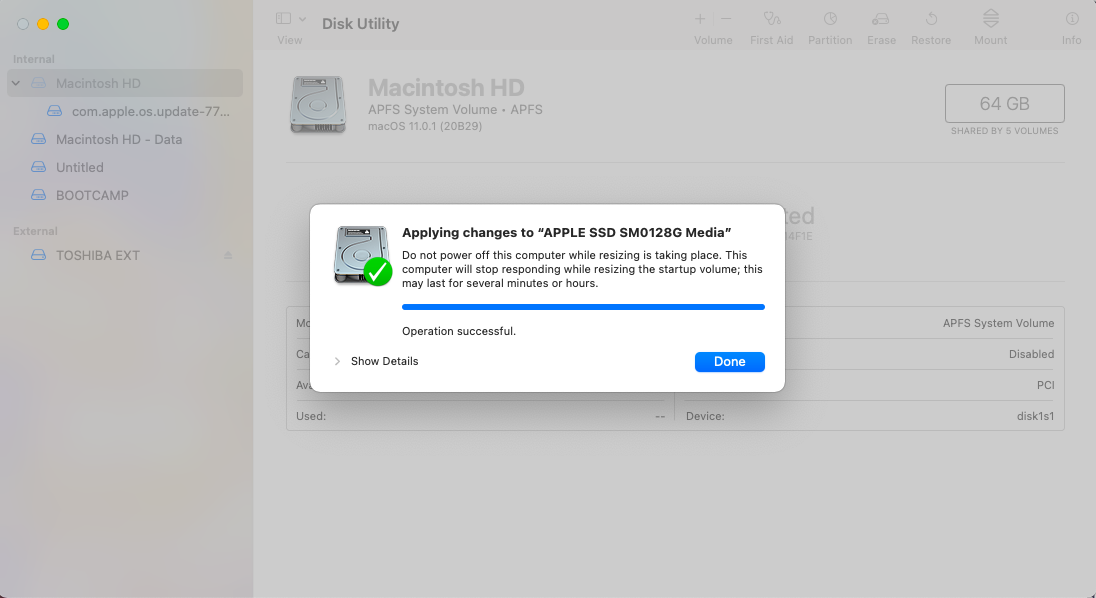
Task: Toggle the sidebar View icon
Action: (283, 18)
